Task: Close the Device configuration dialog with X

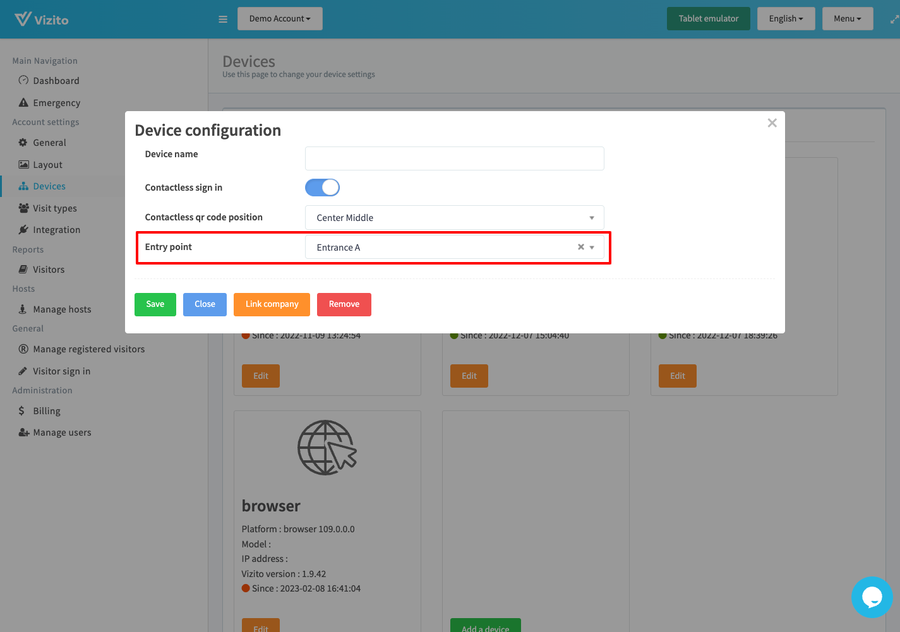Action: point(771,123)
